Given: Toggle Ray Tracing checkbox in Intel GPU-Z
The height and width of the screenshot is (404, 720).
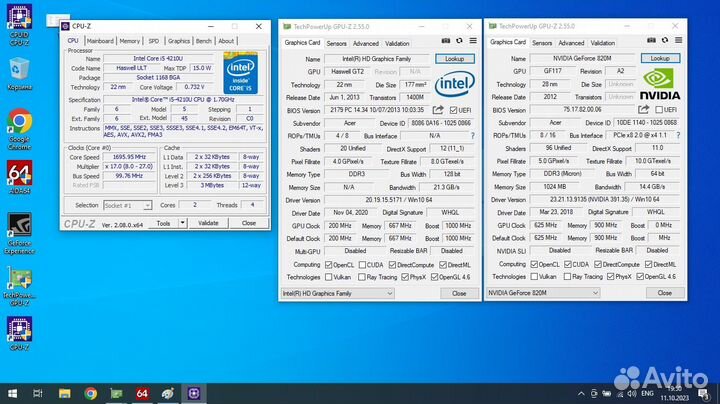Looking at the screenshot, I should pyautogui.click(x=362, y=277).
